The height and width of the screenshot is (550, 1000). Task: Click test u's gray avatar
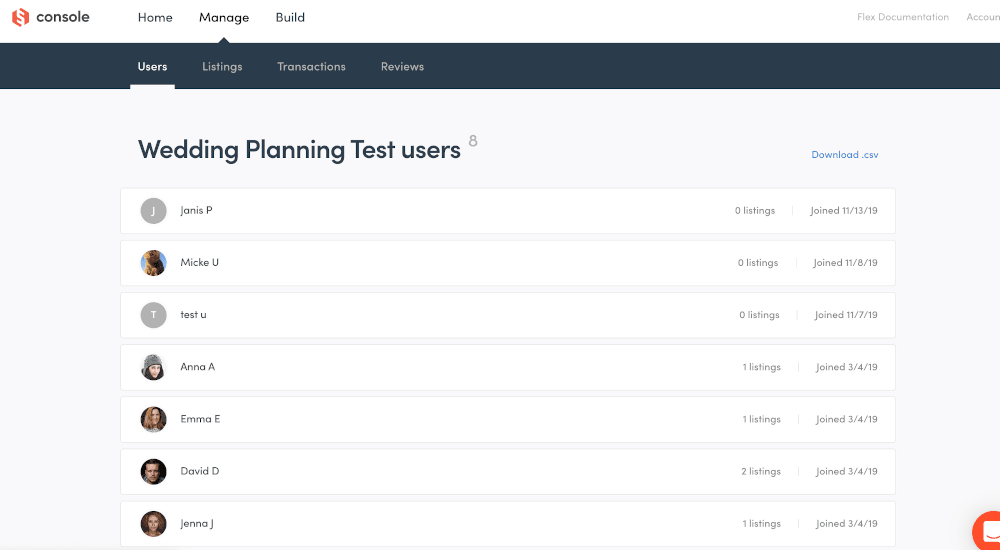tap(153, 315)
